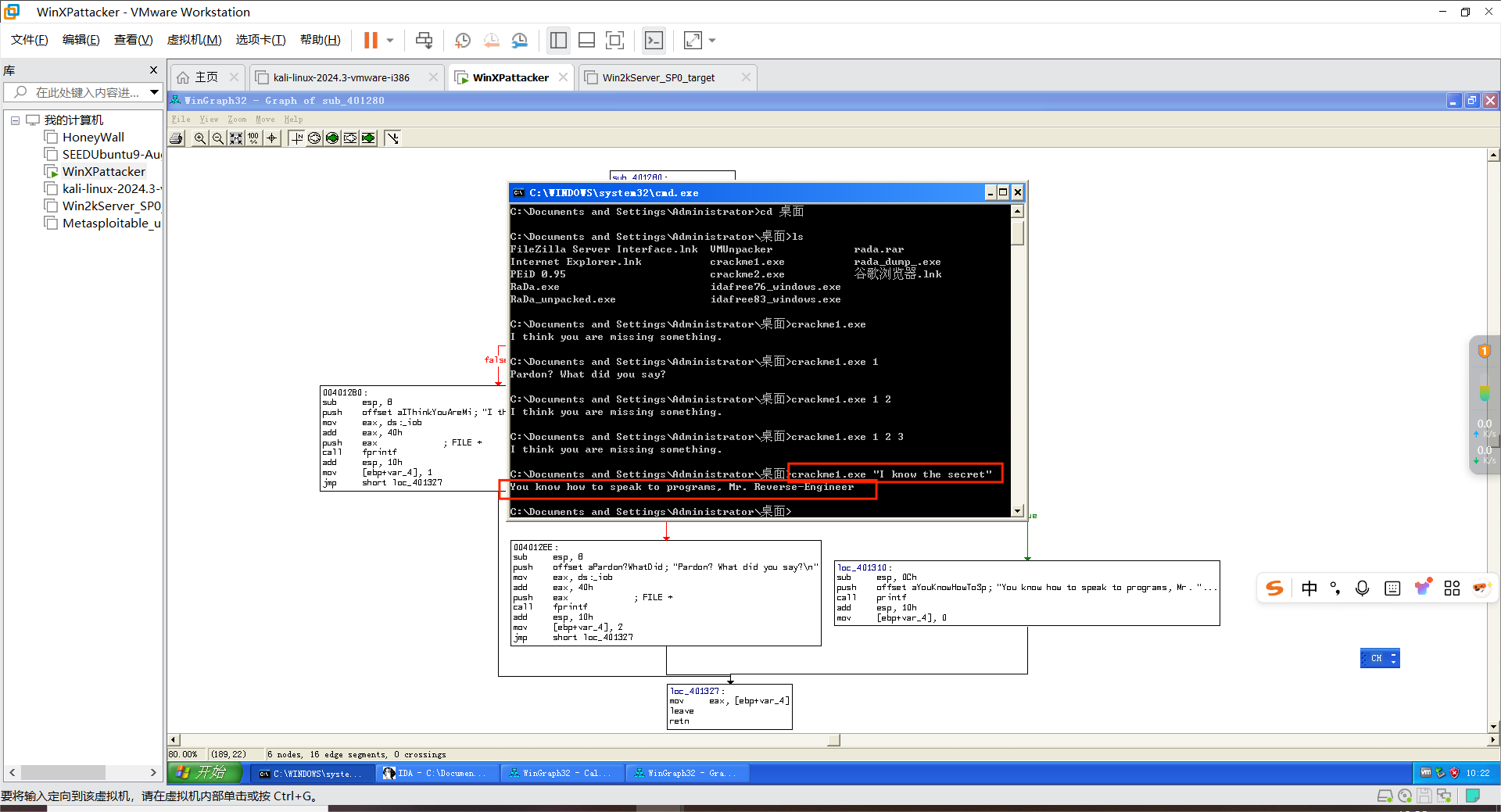Toggle the console view icon
This screenshot has height=812, width=1501.
654,40
